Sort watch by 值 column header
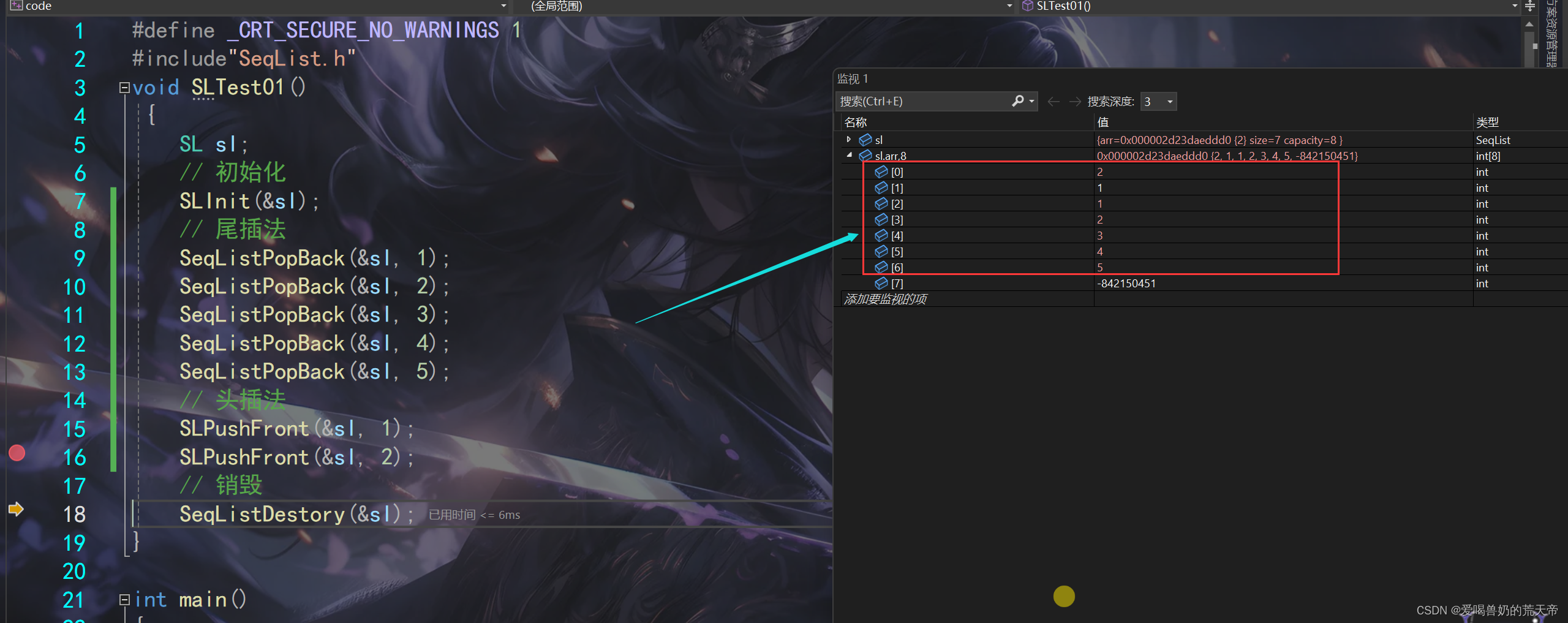Screen dimensions: 1568x623 pyautogui.click(x=1103, y=123)
